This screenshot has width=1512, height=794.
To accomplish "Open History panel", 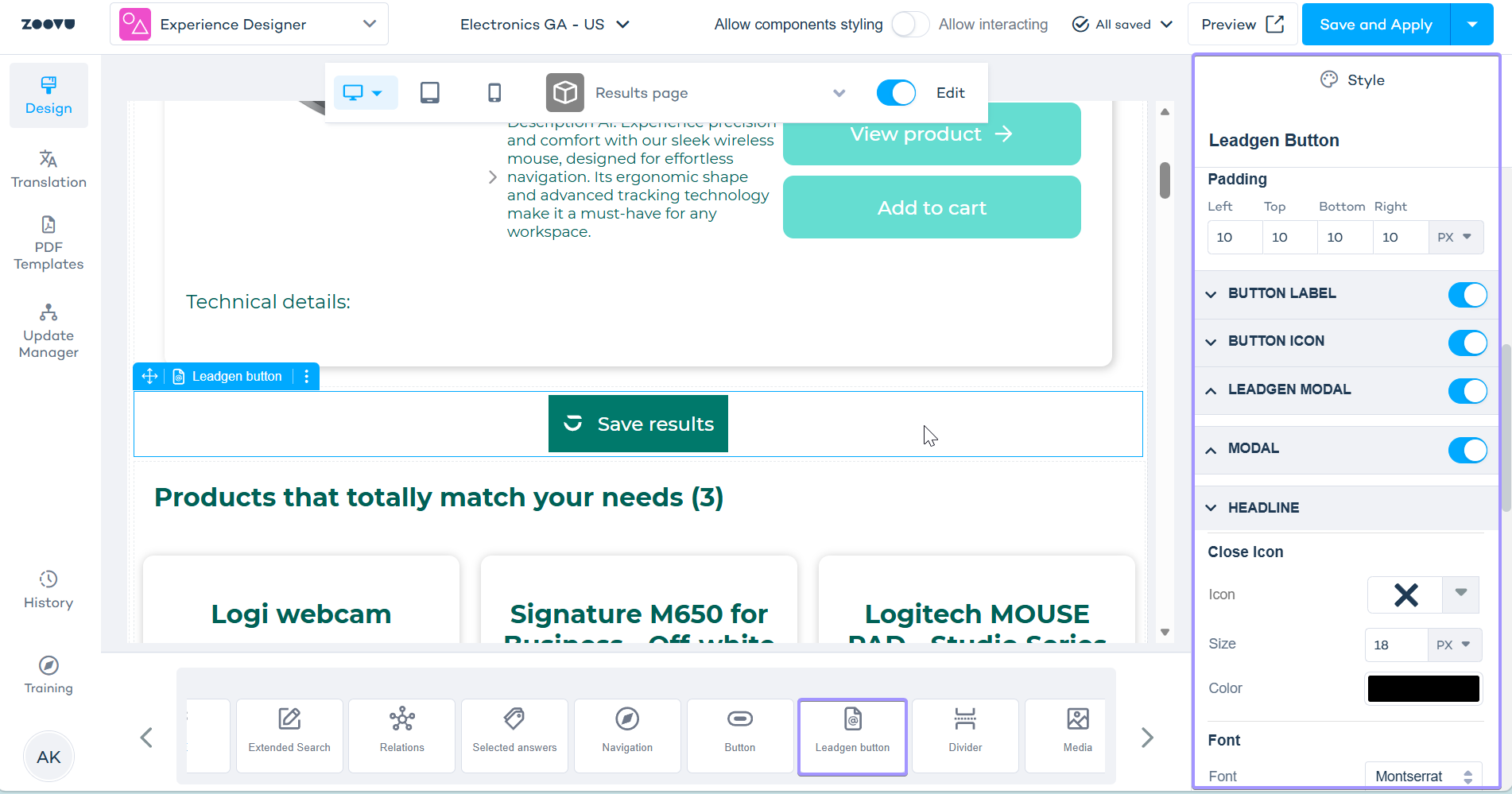I will click(48, 590).
